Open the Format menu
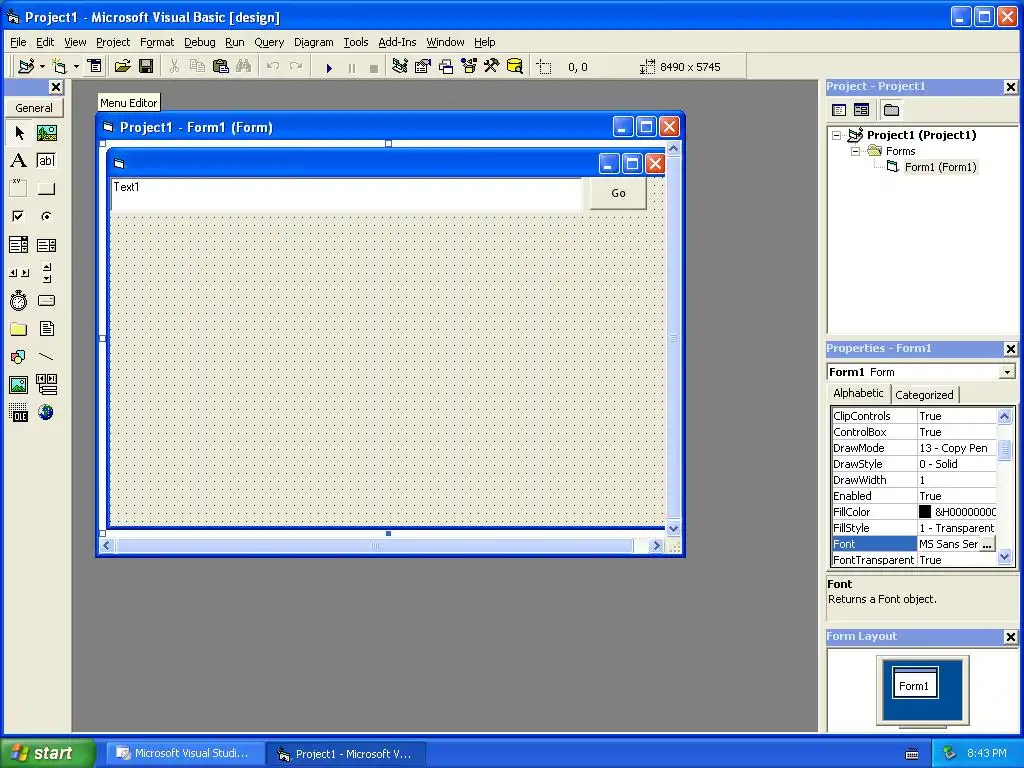Screen dimensions: 1024x768 (x=157, y=42)
